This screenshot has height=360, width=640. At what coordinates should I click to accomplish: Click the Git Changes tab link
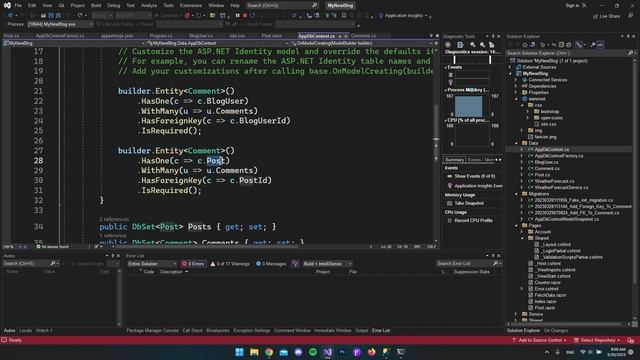pos(556,331)
